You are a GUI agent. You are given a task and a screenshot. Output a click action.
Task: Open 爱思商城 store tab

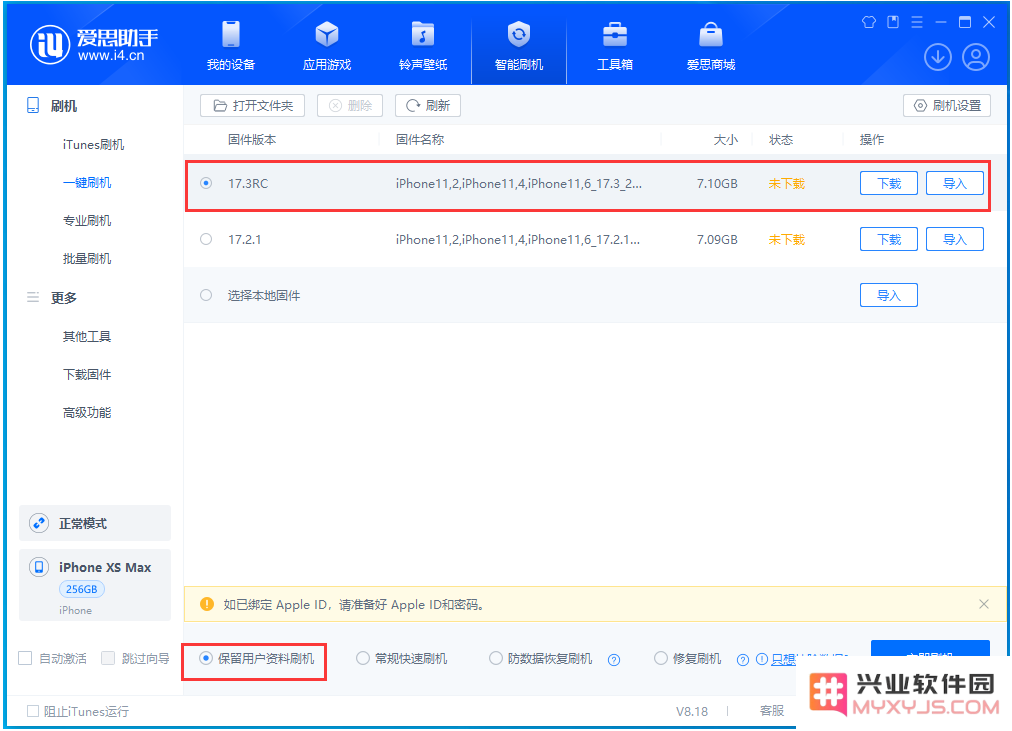(711, 45)
